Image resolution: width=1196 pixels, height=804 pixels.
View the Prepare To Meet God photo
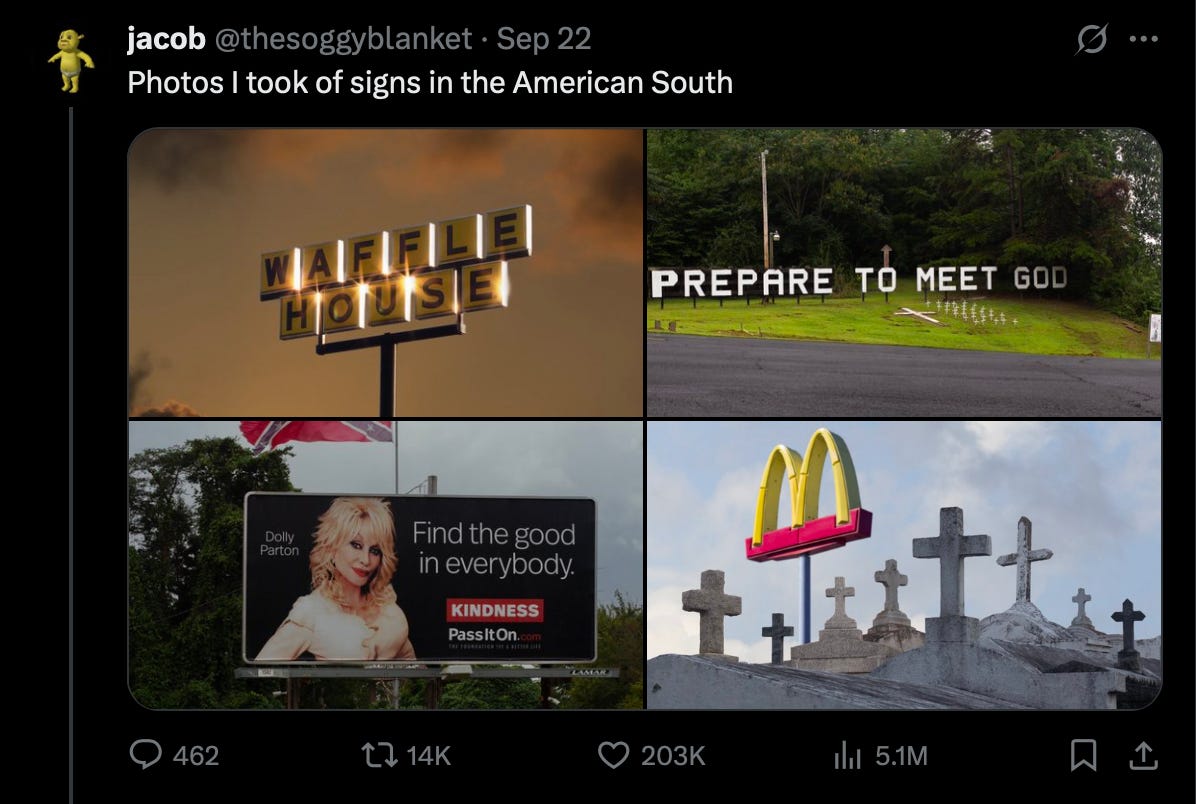904,272
